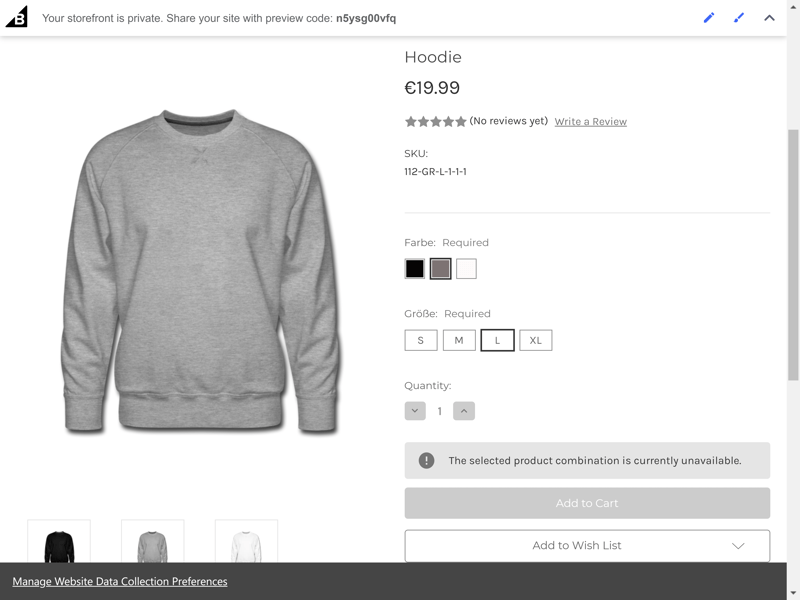The height and width of the screenshot is (600, 800).
Task: Collapse the private storefront banner chevron
Action: pos(769,18)
